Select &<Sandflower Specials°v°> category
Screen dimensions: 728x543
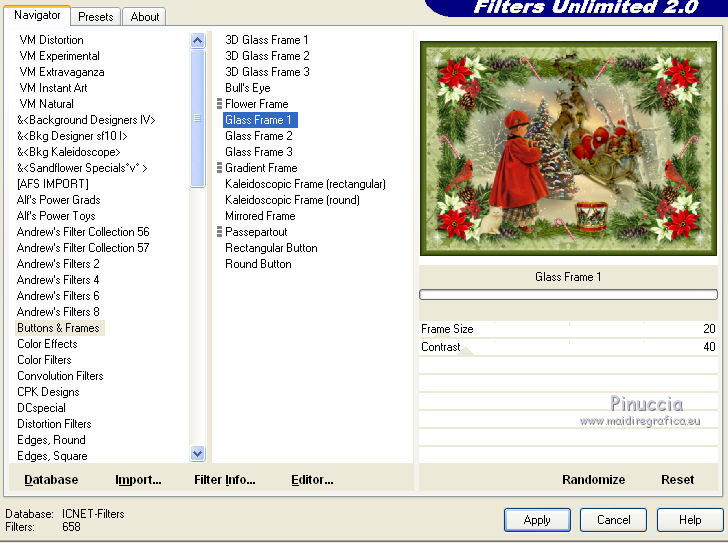click(x=82, y=168)
